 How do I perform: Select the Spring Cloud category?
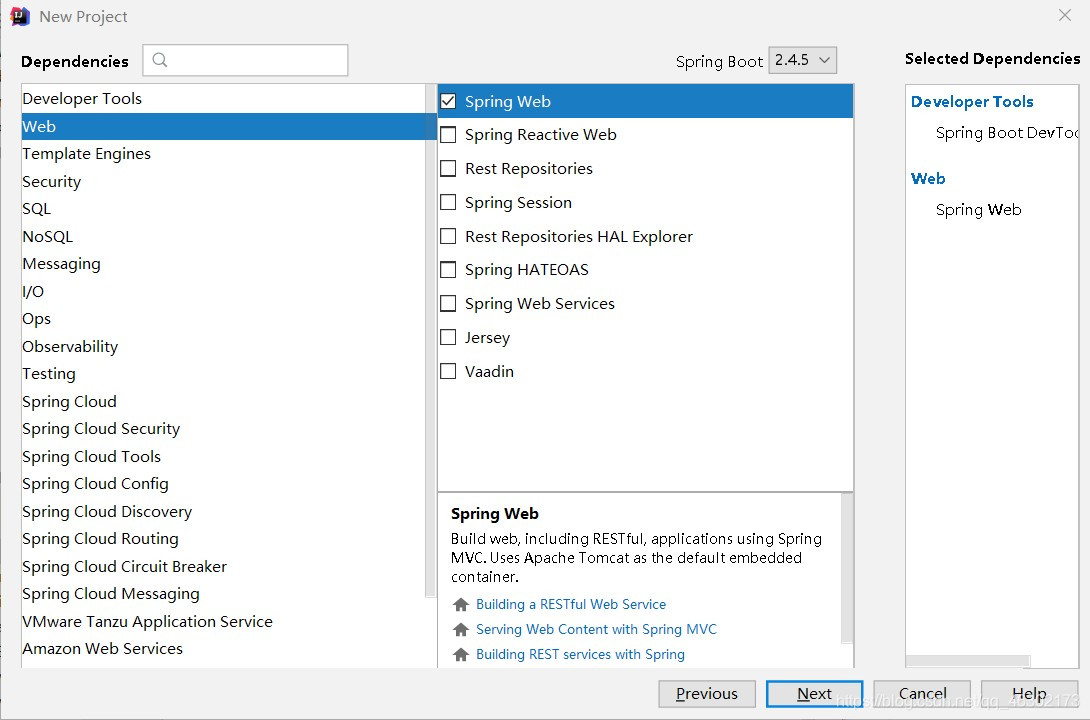pyautogui.click(x=223, y=402)
